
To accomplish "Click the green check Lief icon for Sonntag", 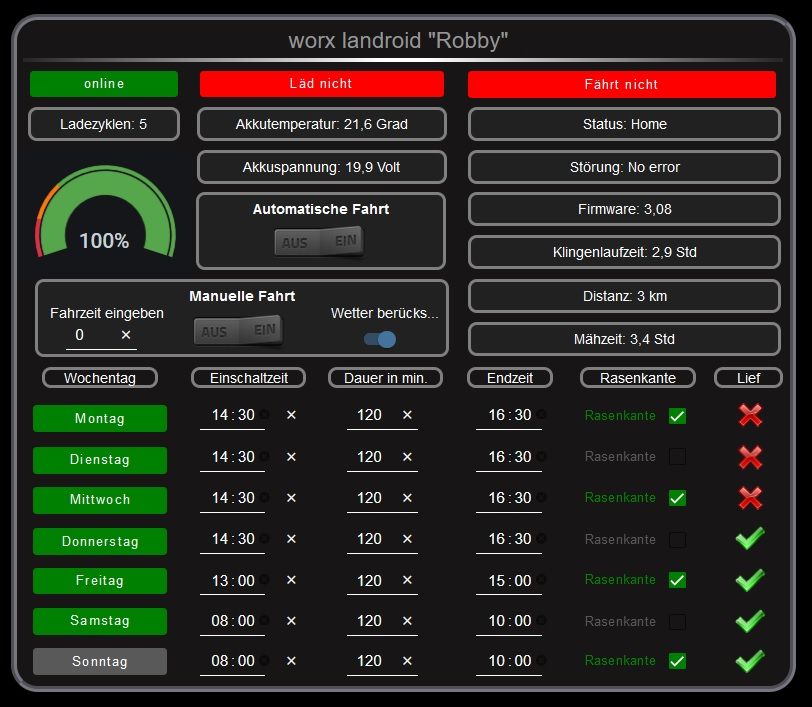I will pos(750,661).
